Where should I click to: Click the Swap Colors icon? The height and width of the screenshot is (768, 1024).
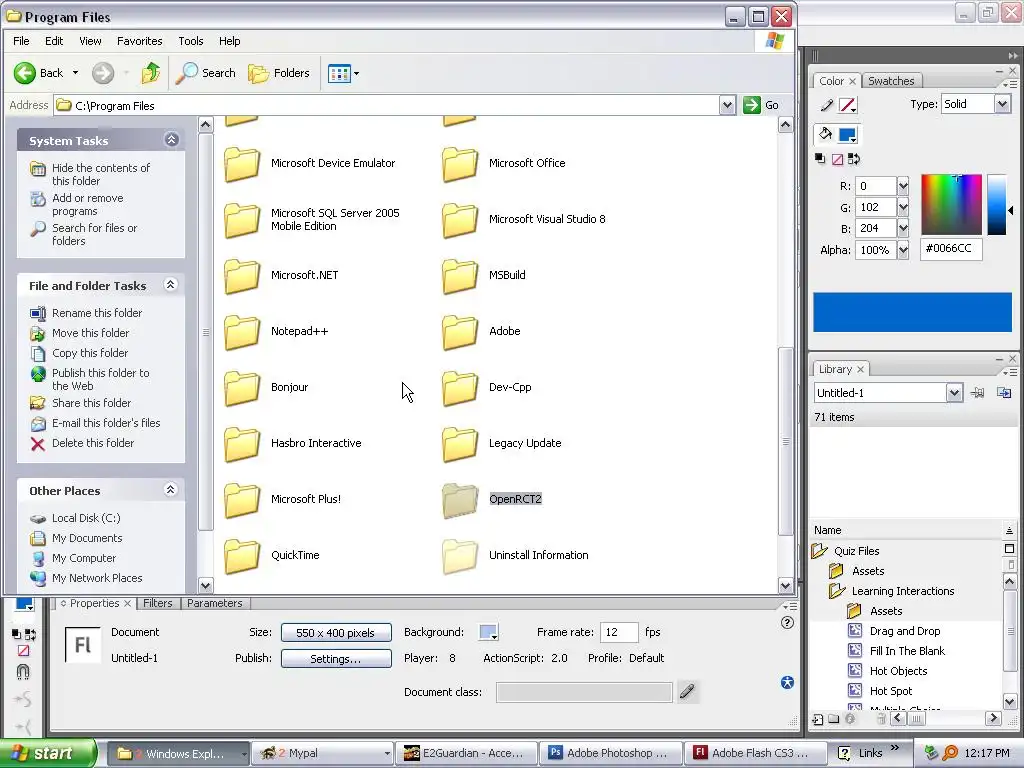(x=854, y=159)
